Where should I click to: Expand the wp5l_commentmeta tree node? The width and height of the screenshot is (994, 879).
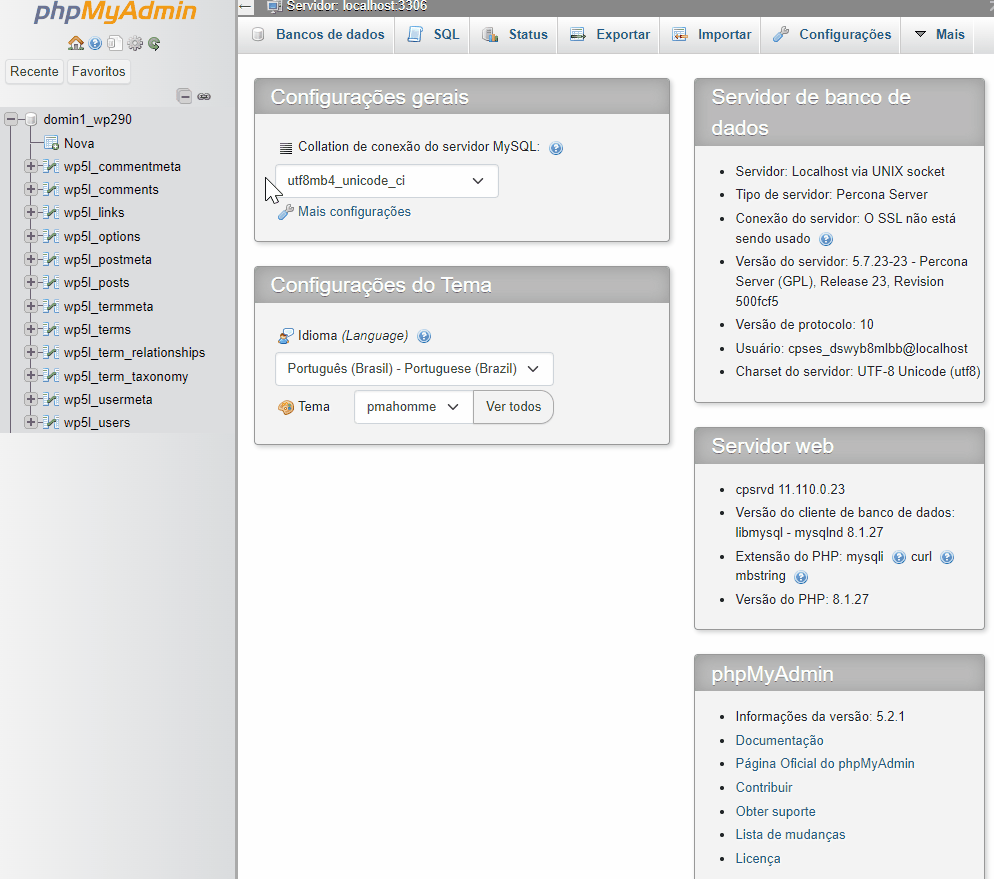(x=30, y=166)
